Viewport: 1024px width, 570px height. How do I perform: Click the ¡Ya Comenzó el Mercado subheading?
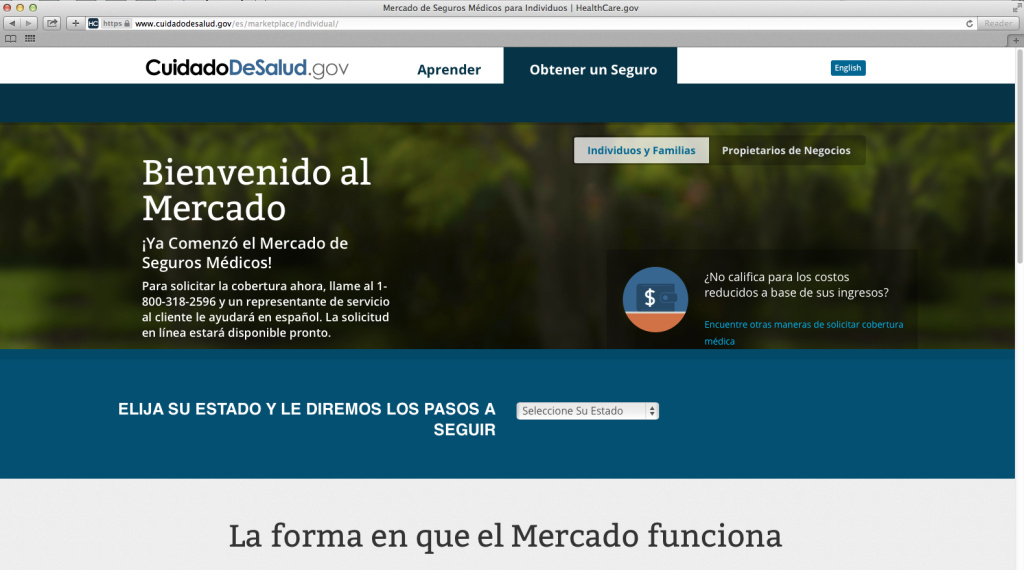tap(245, 253)
